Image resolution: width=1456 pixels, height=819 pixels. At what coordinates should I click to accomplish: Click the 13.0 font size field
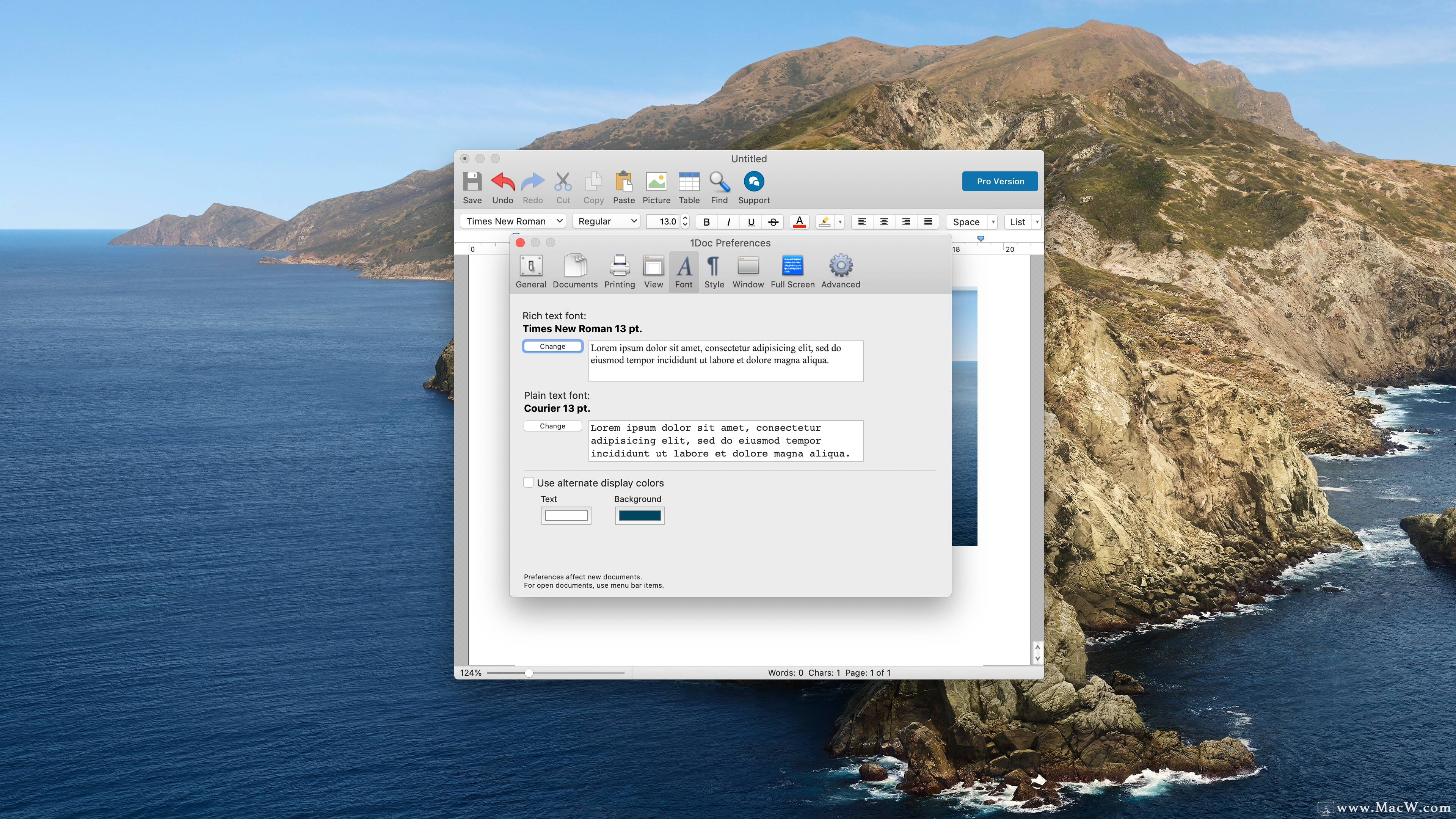click(x=663, y=221)
